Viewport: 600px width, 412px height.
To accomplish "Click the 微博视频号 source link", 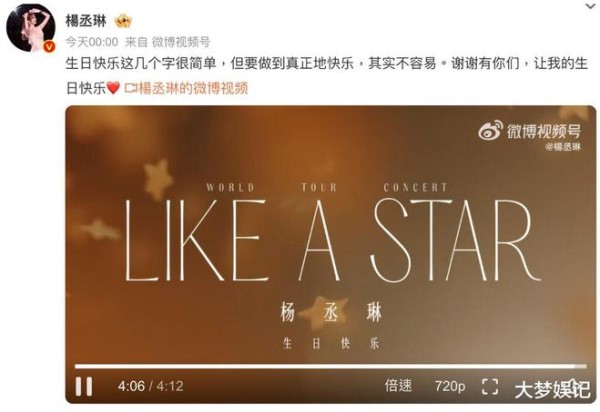I will [181, 42].
